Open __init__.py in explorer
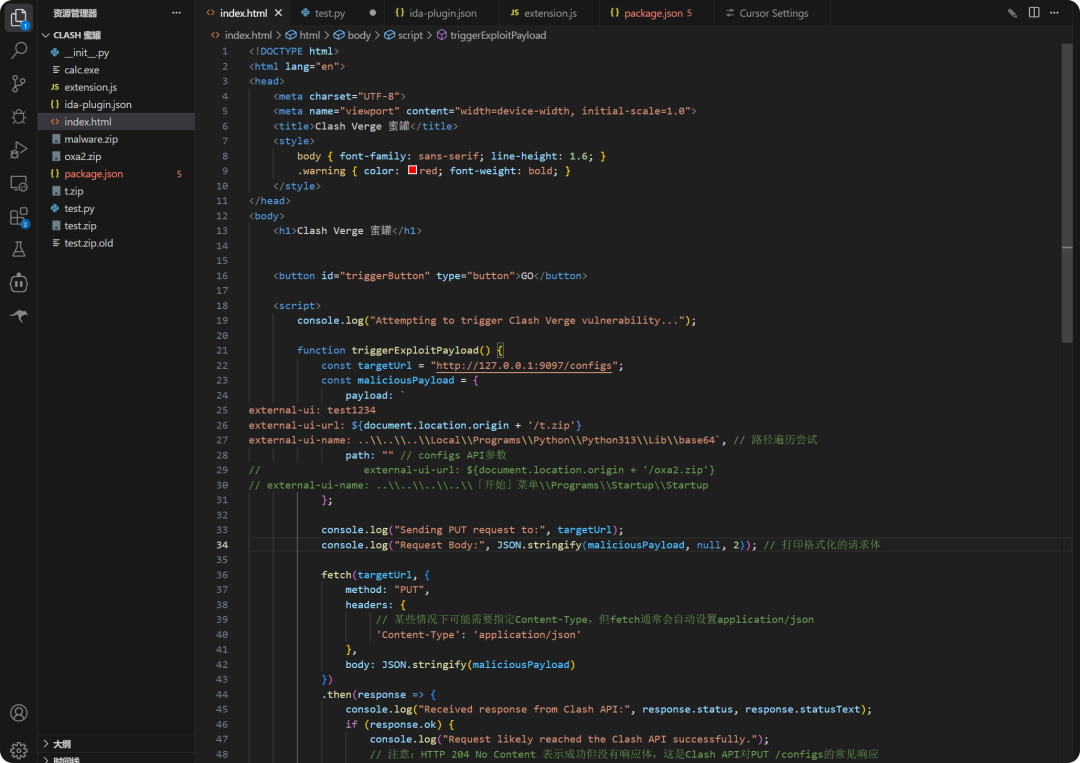1080x763 pixels. tap(116, 52)
